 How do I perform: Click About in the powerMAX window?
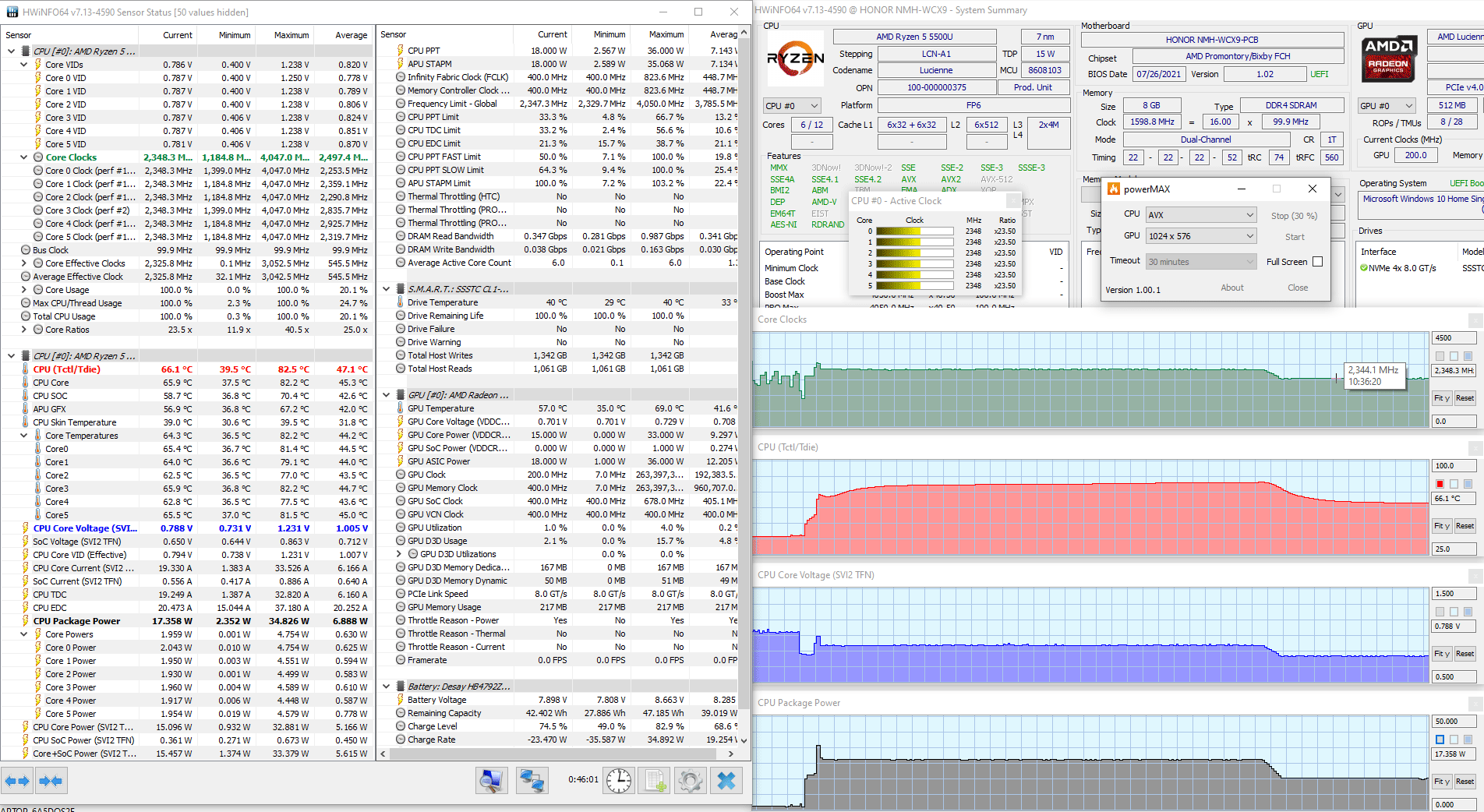[x=1231, y=288]
